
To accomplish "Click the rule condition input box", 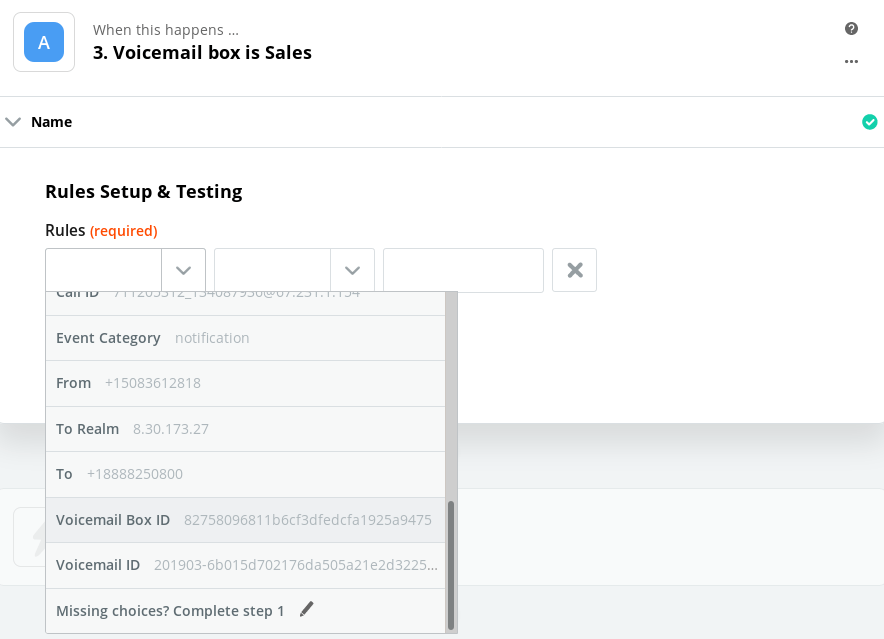I will [272, 270].
